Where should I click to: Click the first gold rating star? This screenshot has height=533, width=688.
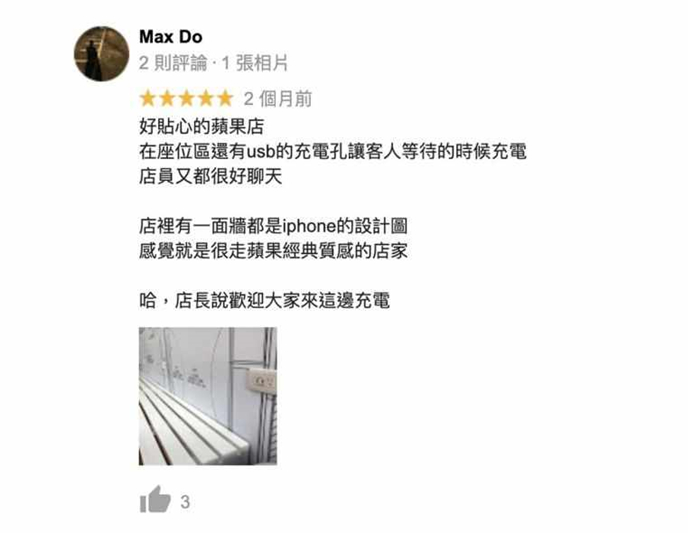pos(148,99)
